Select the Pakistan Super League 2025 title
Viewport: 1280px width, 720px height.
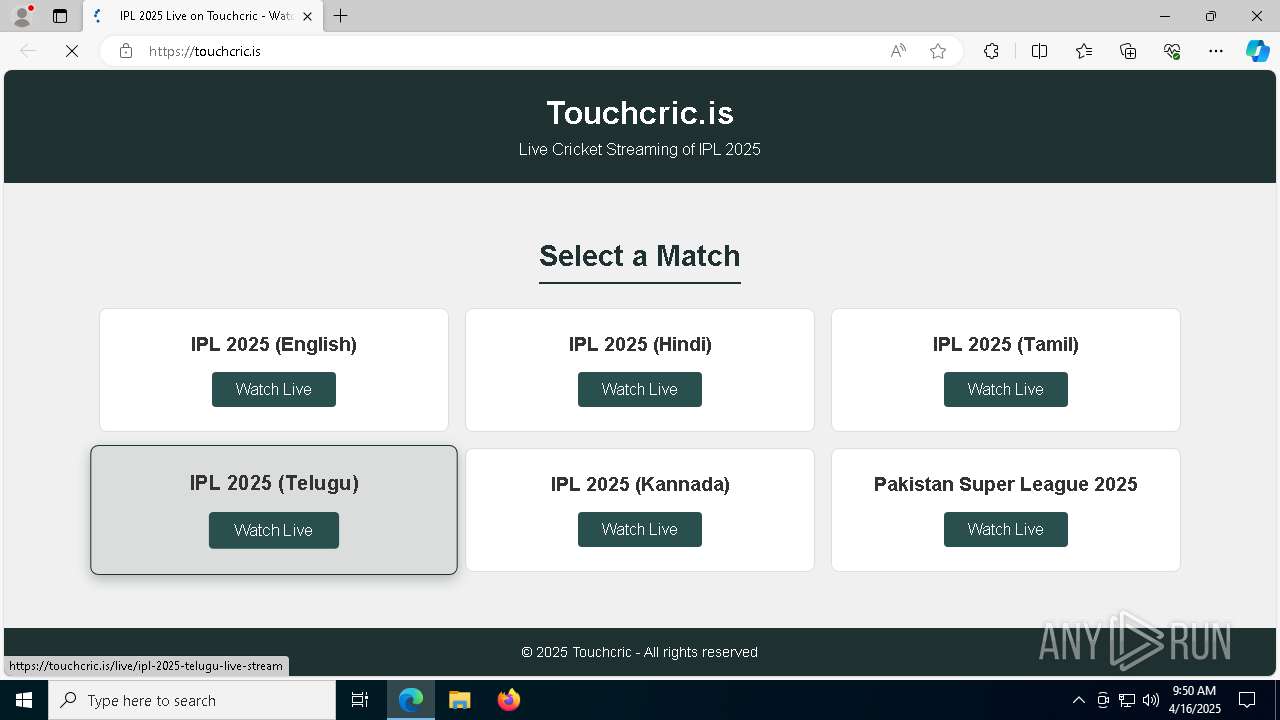pyautogui.click(x=1006, y=484)
